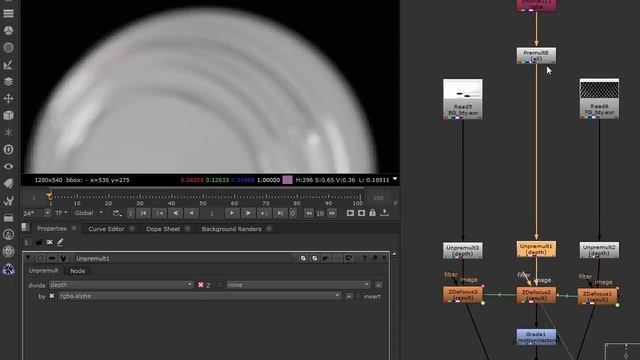Open the sync/refresh options dropdown in playback bar
This screenshot has width=640, height=360.
(x=116, y=213)
